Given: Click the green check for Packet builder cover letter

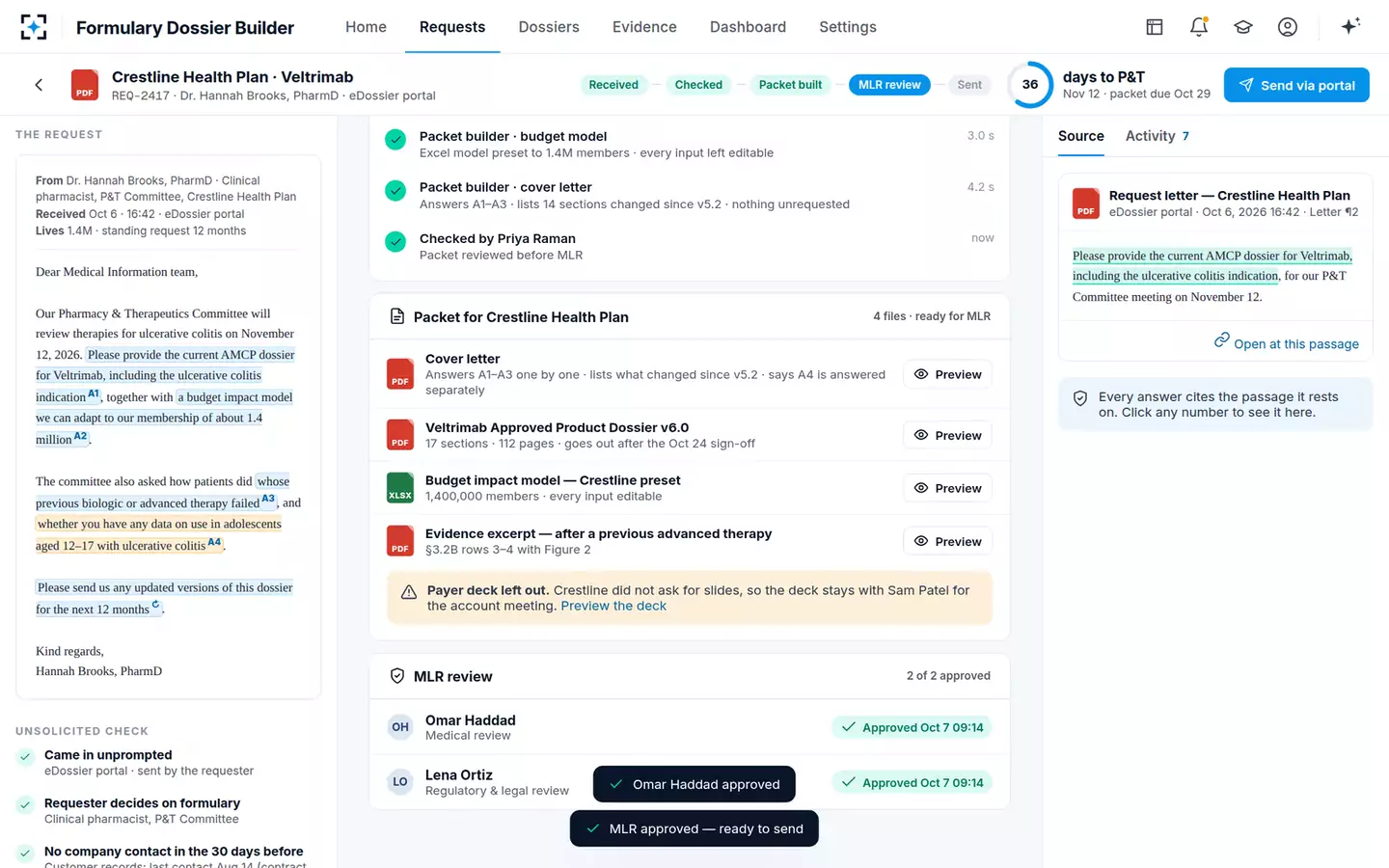Looking at the screenshot, I should pos(395,191).
